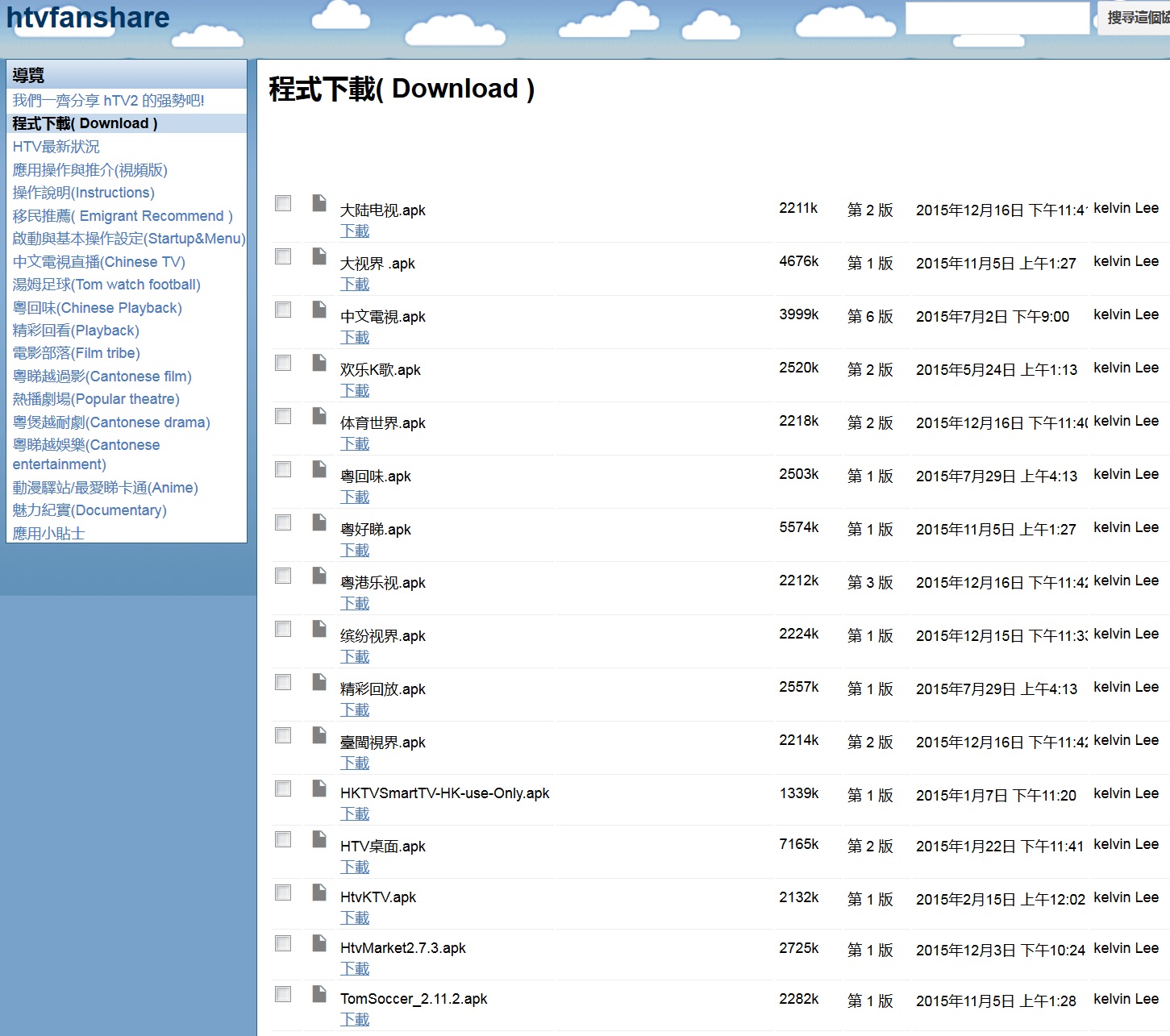Image resolution: width=1170 pixels, height=1036 pixels.
Task: Click file icon for 欢乐K歌.apk
Action: (x=319, y=363)
